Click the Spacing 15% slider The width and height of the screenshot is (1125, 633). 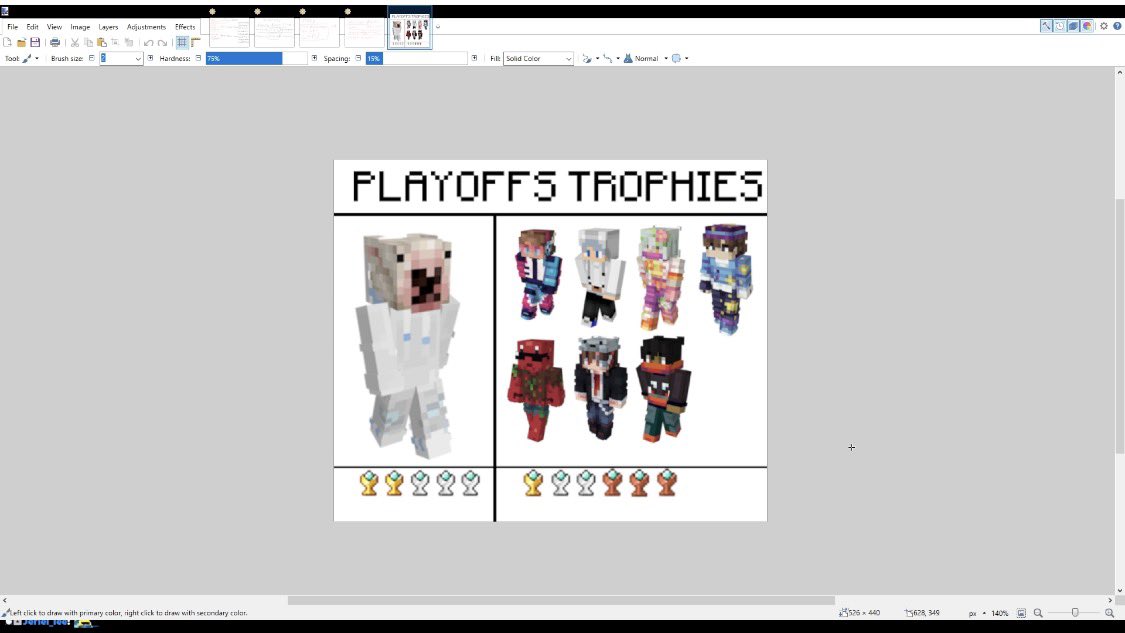[416, 58]
